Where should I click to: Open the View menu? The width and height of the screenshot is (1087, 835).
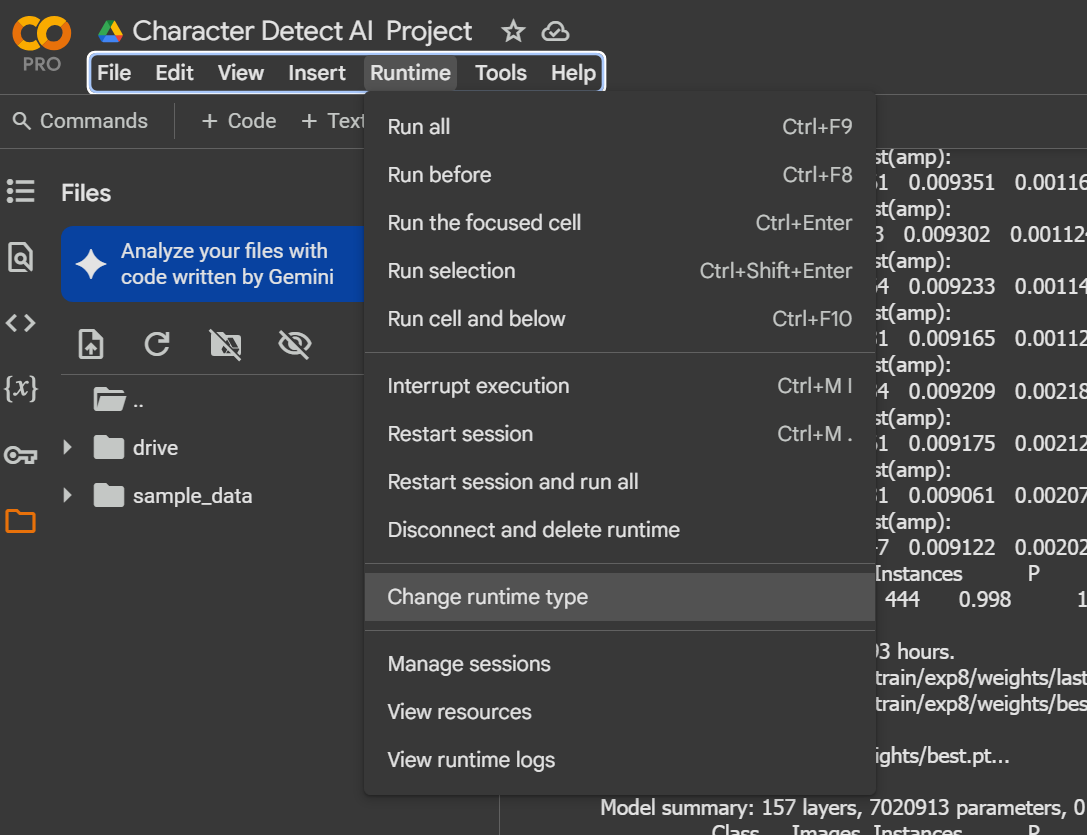pos(241,73)
